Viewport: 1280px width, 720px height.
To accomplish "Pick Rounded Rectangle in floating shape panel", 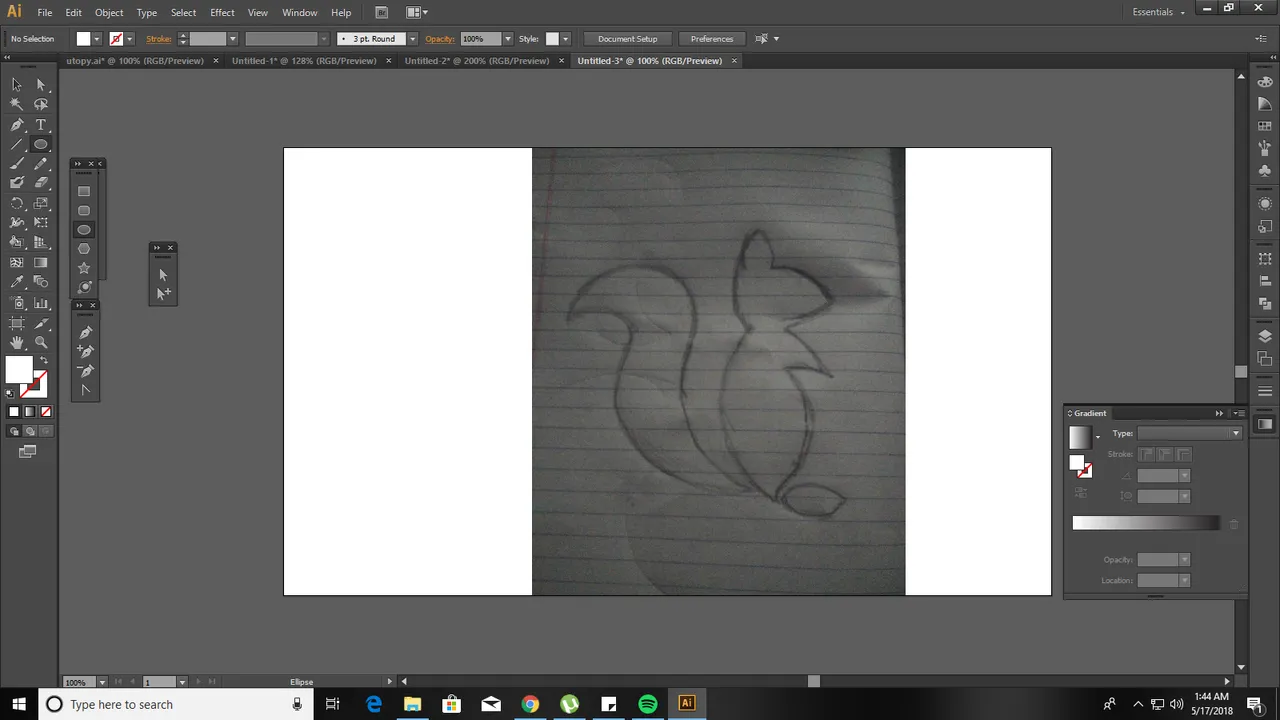I will click(84, 211).
